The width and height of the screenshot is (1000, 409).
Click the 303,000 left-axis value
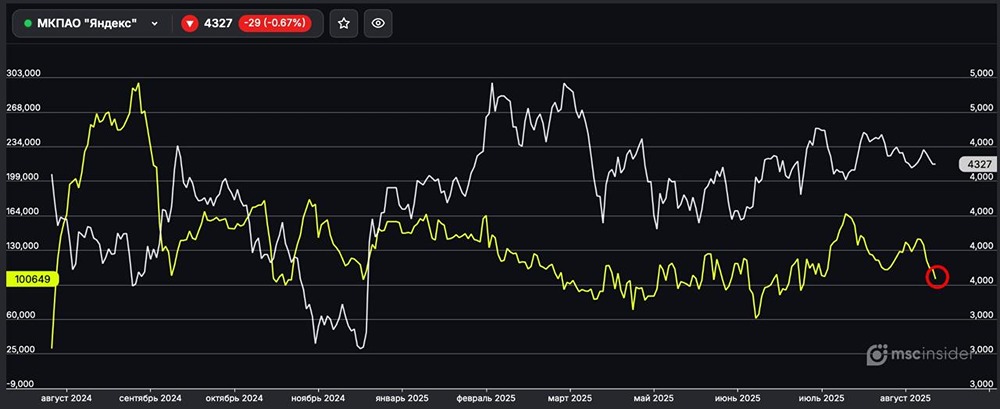tap(22, 74)
